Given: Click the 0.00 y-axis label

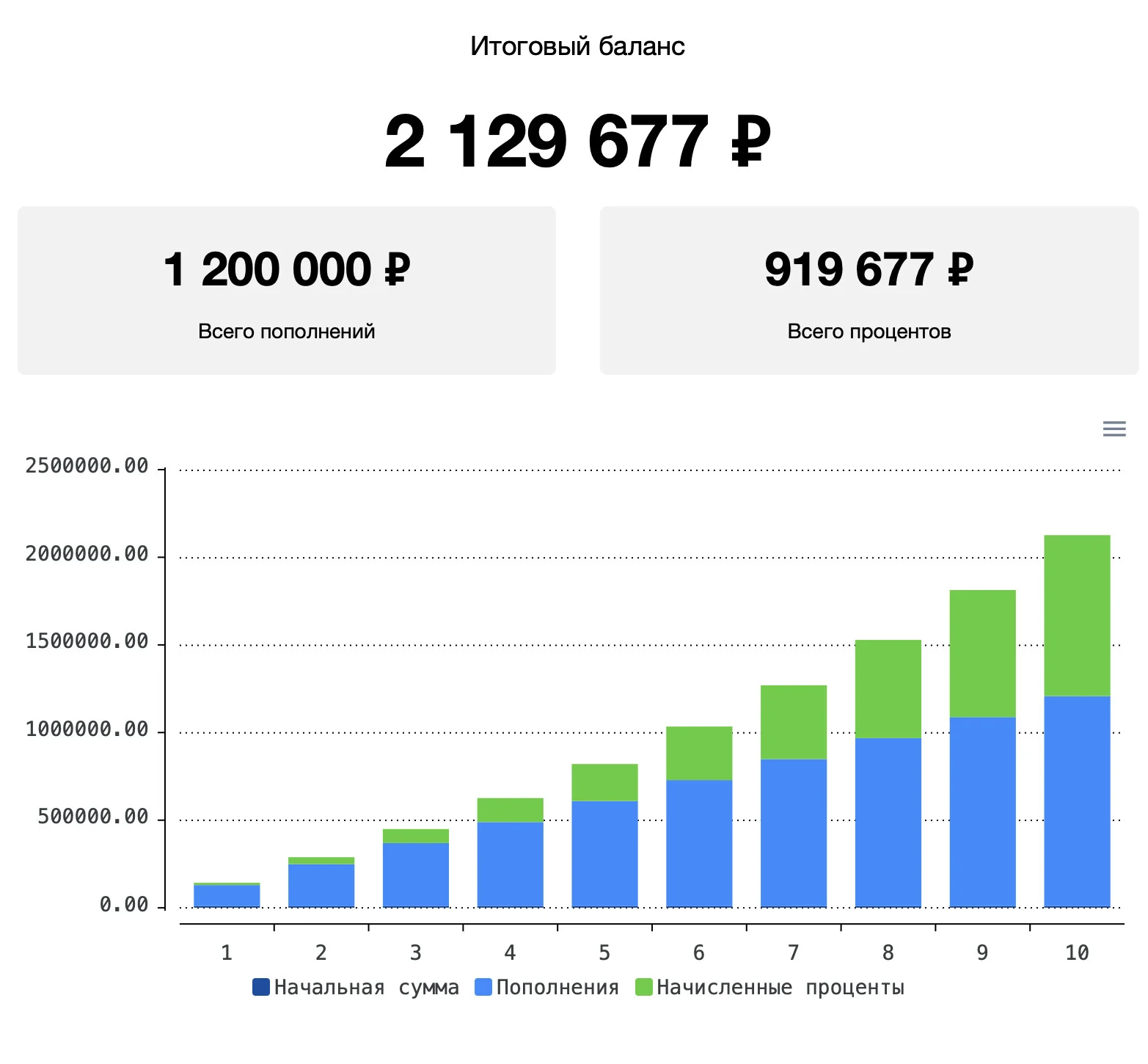Looking at the screenshot, I should click(124, 905).
